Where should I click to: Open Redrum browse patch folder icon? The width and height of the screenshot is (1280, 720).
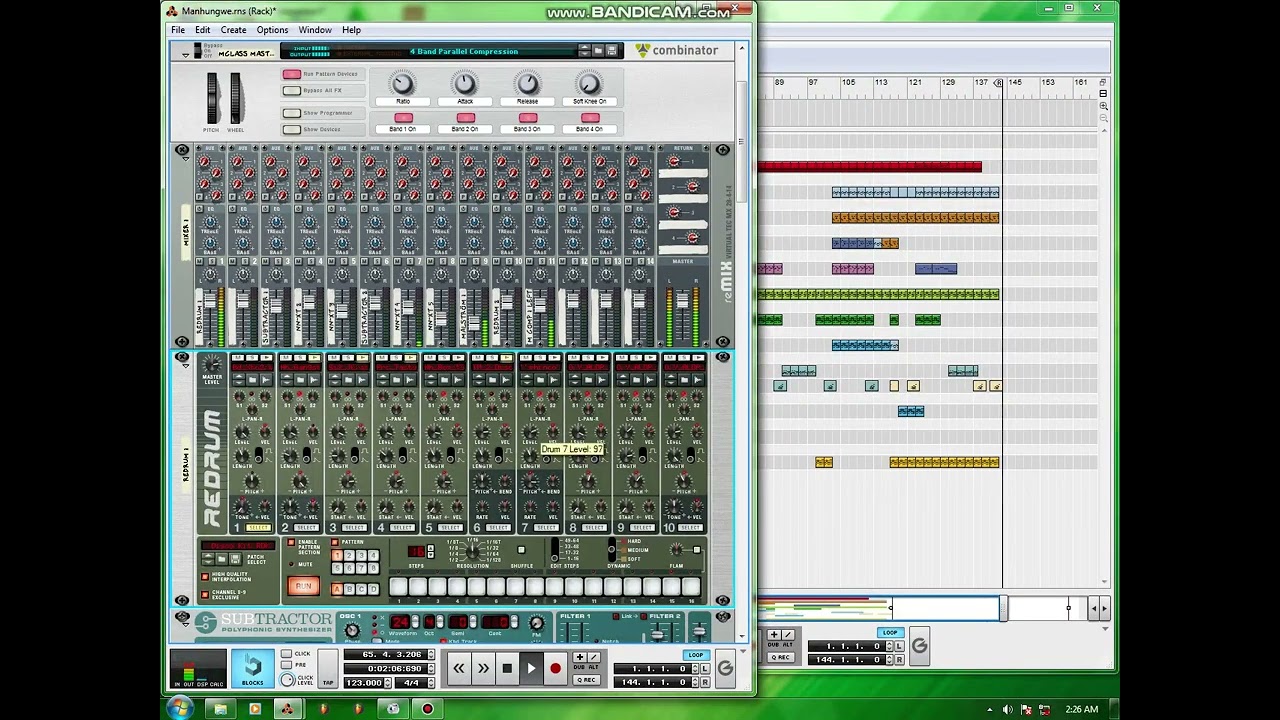[x=221, y=559]
